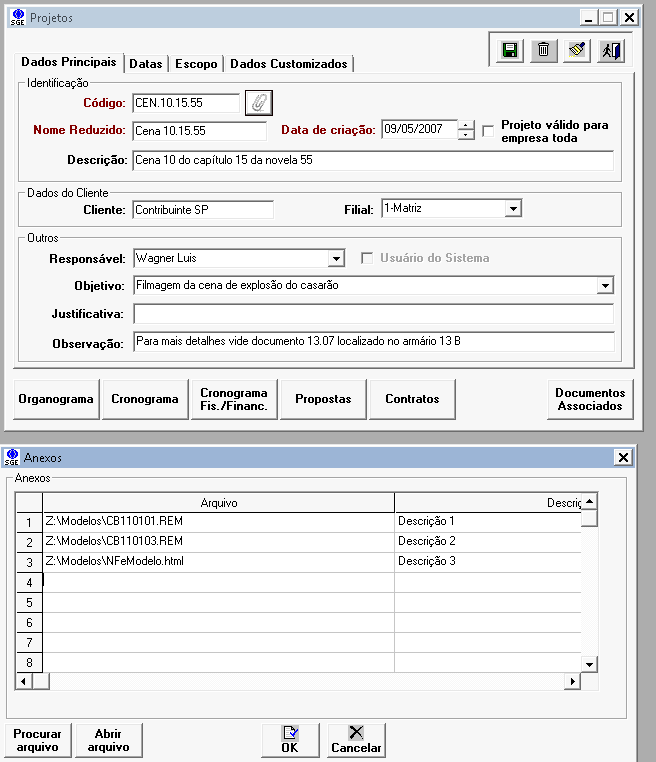Click the save floppy disk icon
The image size is (656, 762).
[510, 50]
